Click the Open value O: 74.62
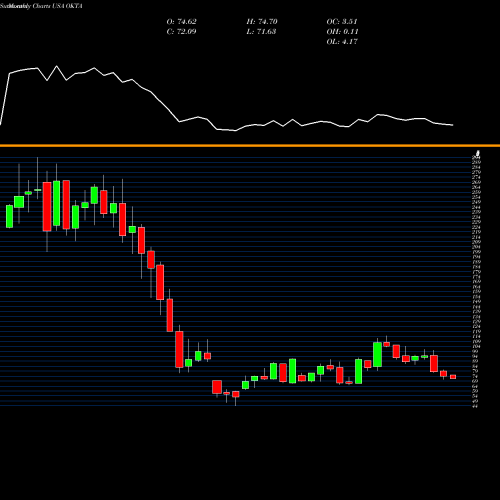The width and height of the screenshot is (500, 500). click(181, 21)
